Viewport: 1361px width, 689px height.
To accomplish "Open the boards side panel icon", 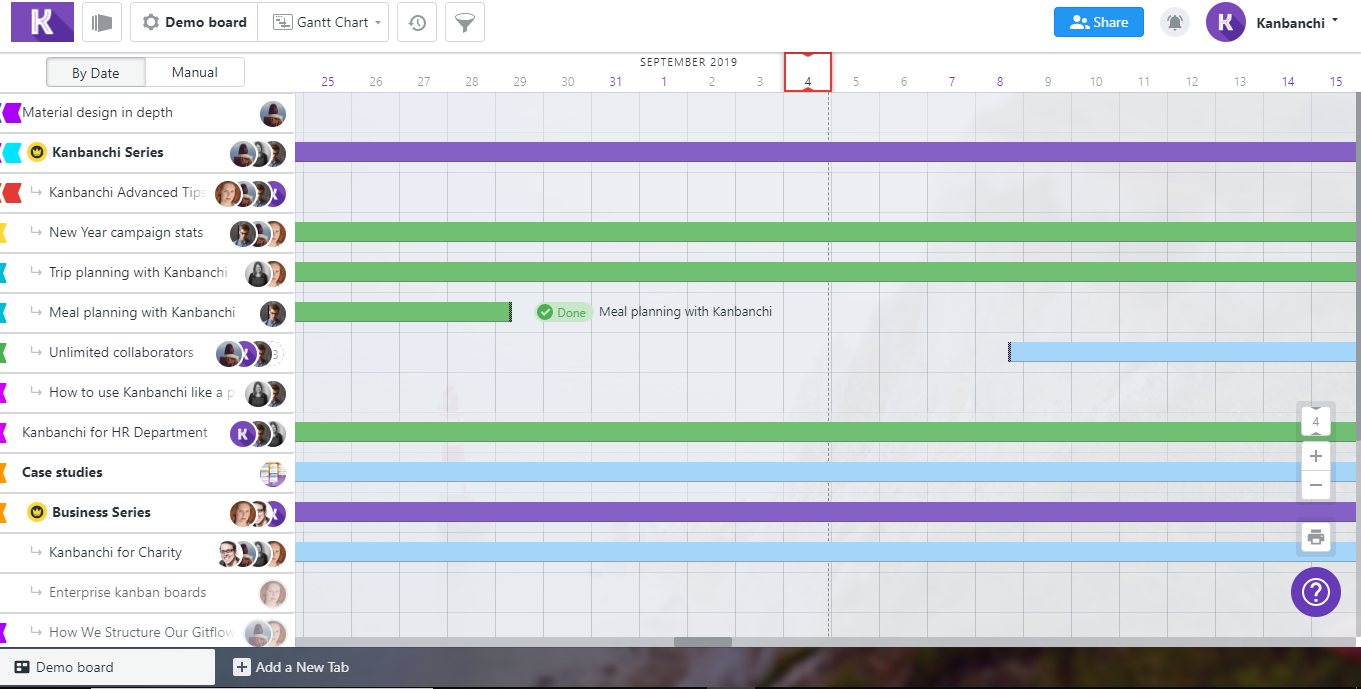I will point(101,22).
